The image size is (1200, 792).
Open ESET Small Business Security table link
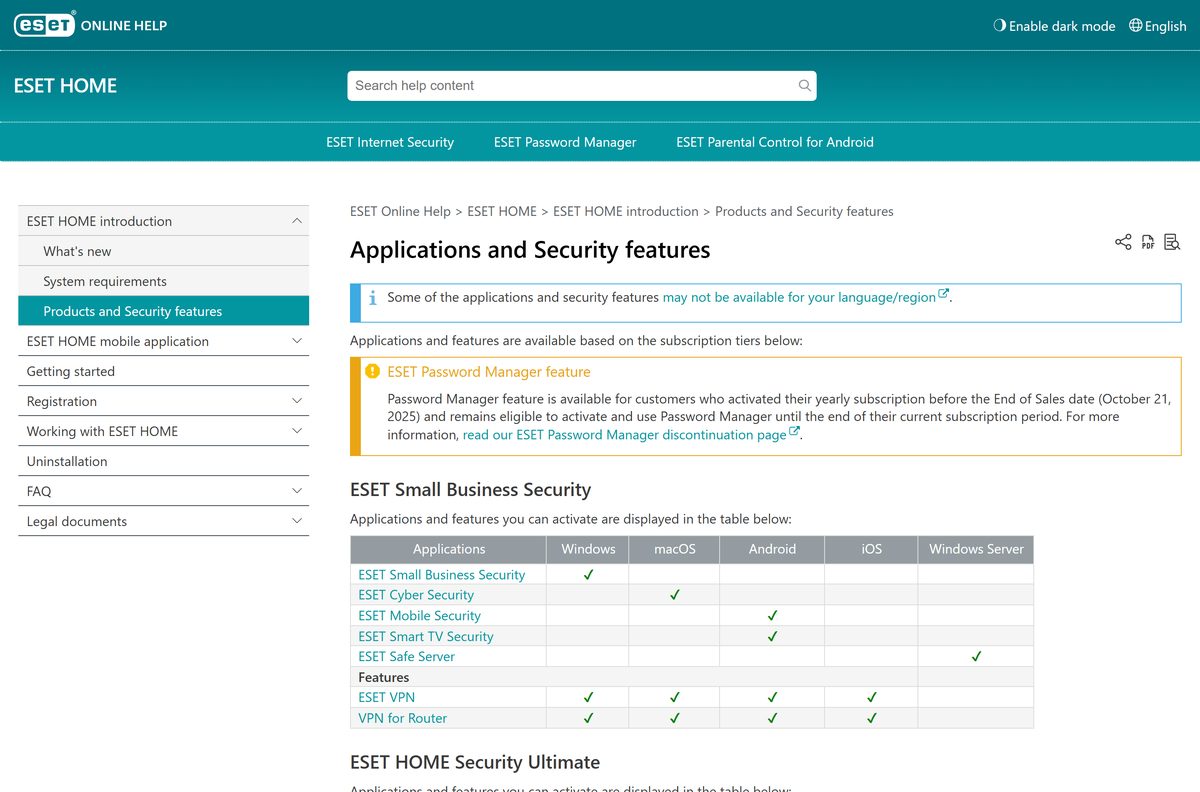(442, 575)
